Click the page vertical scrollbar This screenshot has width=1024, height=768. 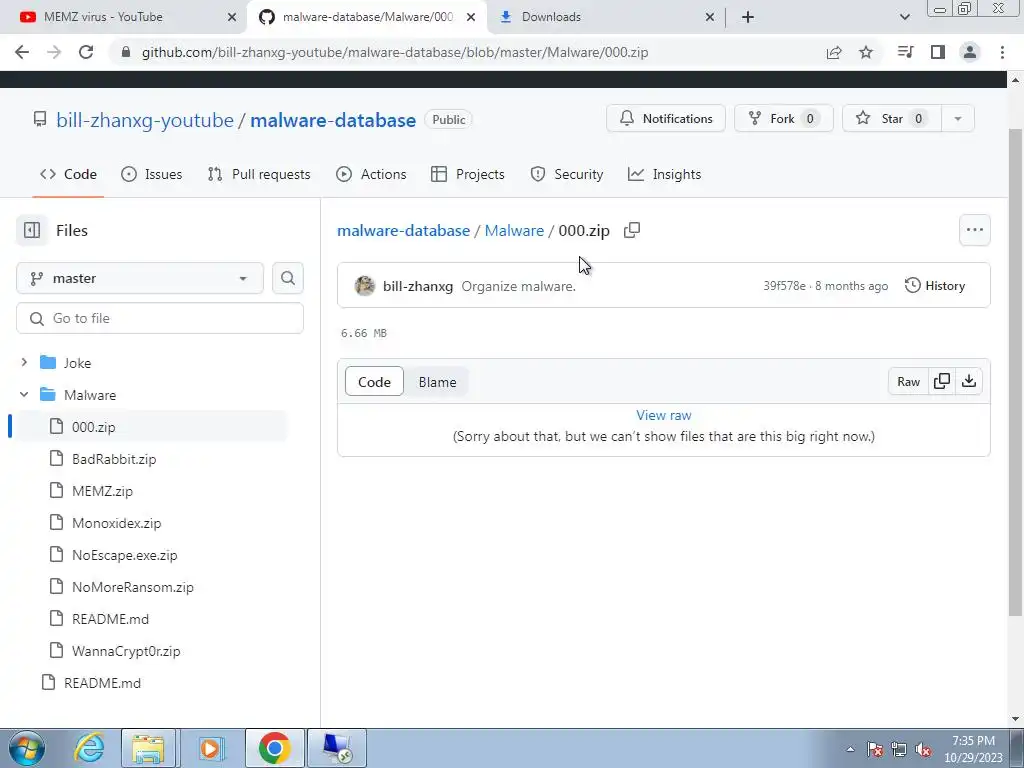[1015, 372]
